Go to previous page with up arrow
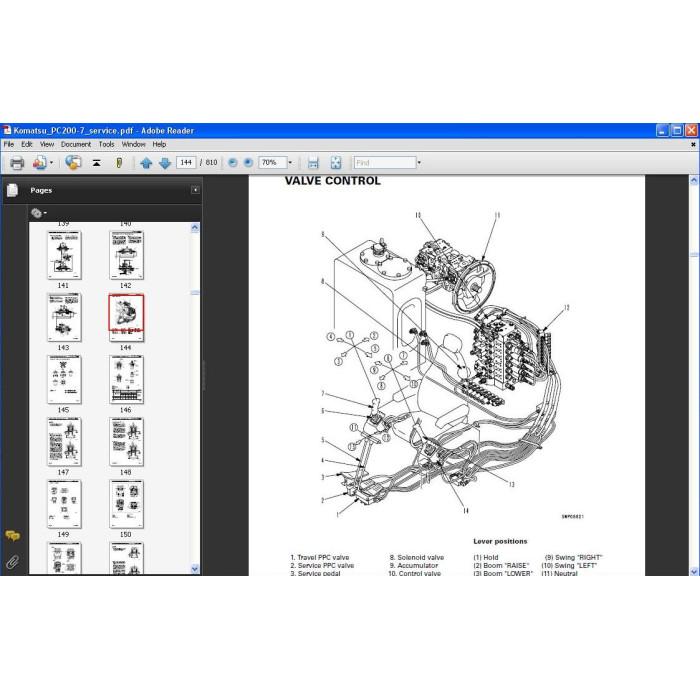Screen dimensions: 700x700 tap(146, 163)
